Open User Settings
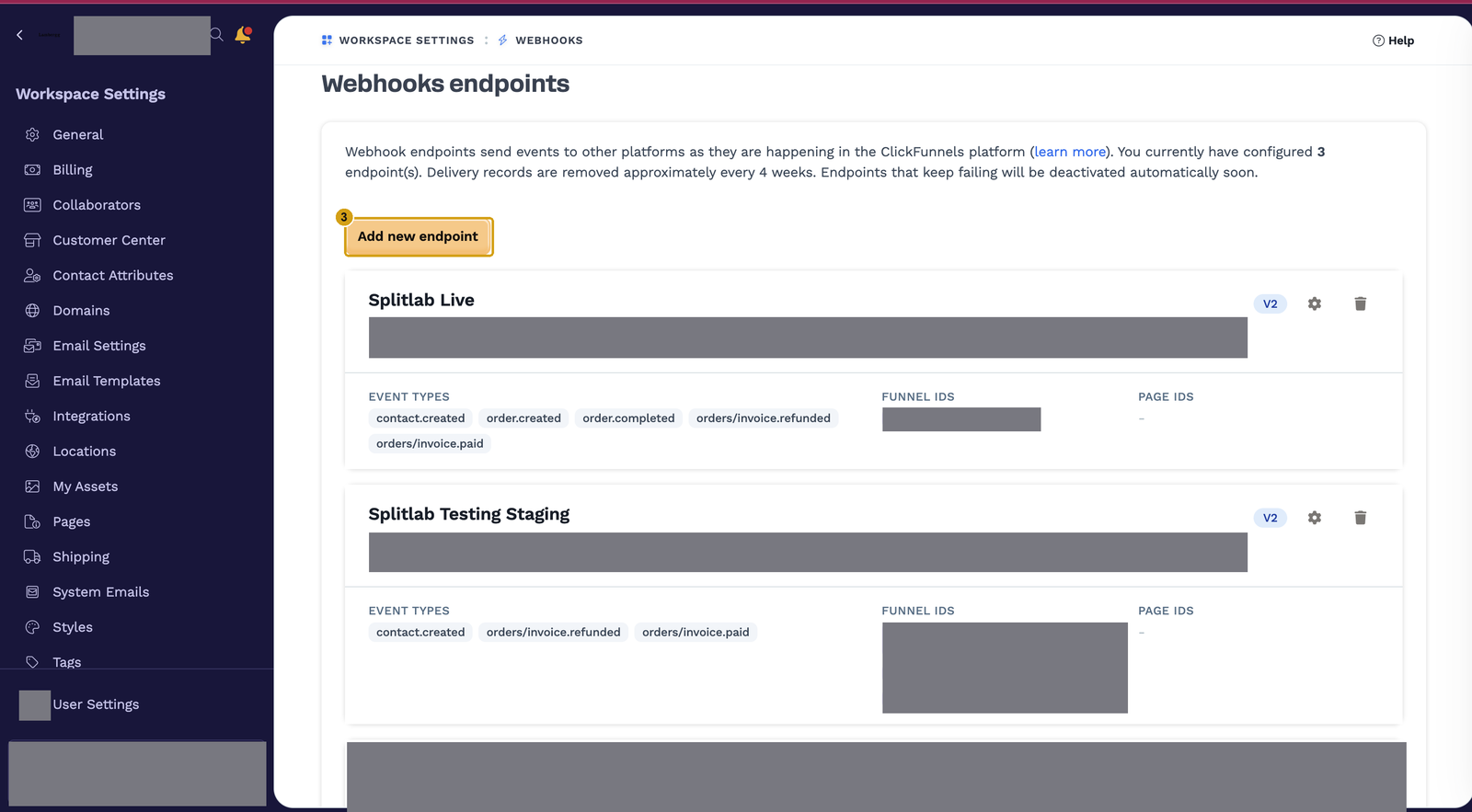Viewport: 1472px width, 812px height. coord(96,704)
